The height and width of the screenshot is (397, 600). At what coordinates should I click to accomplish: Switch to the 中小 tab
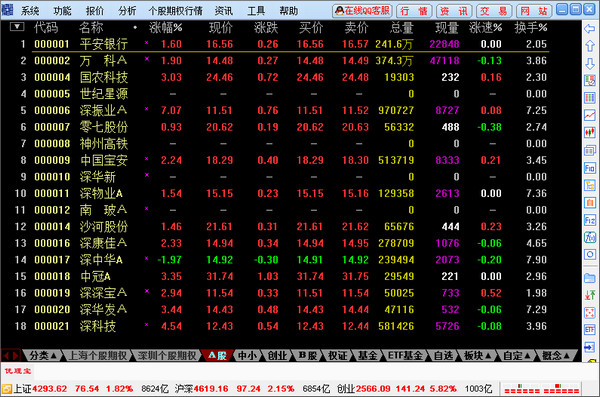(247, 356)
